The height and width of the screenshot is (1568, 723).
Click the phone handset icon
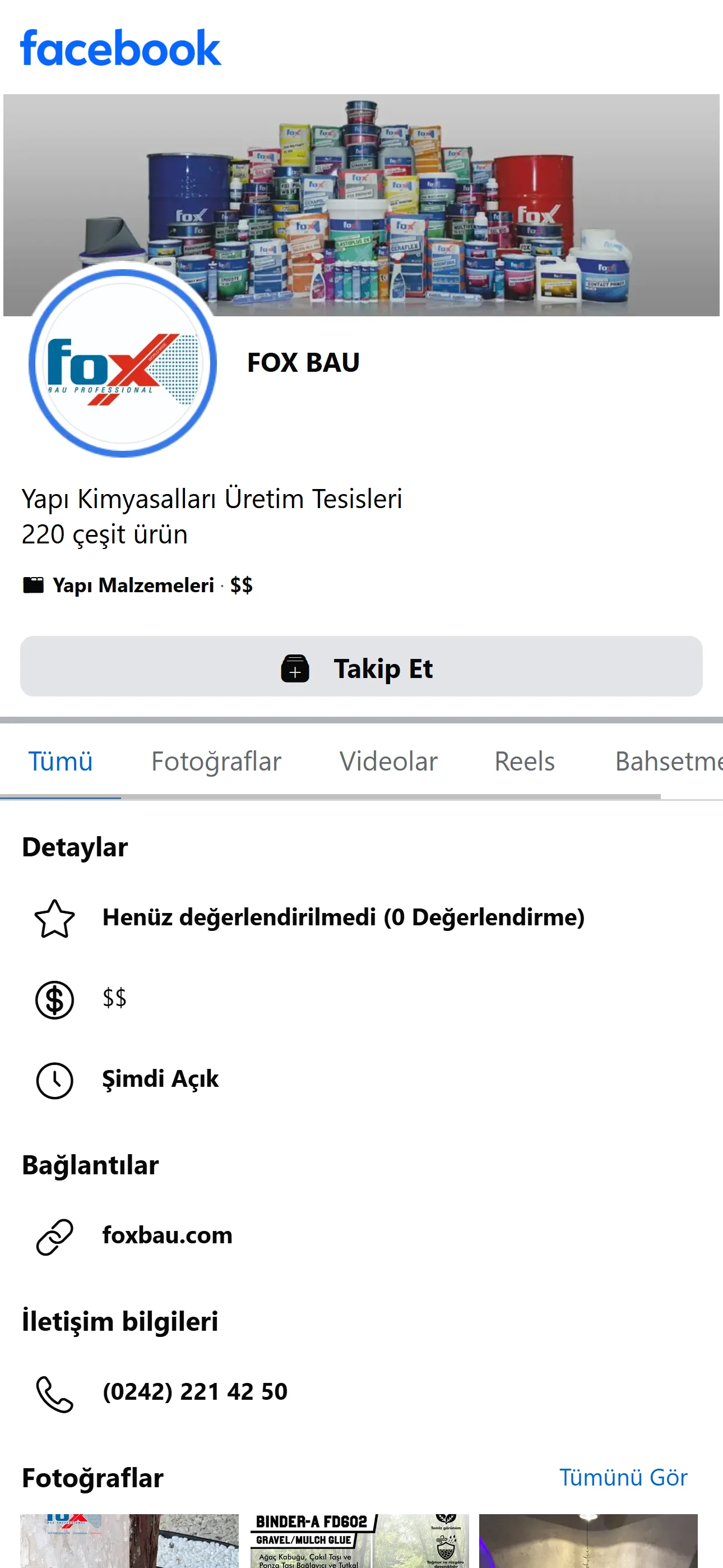tap(55, 1393)
